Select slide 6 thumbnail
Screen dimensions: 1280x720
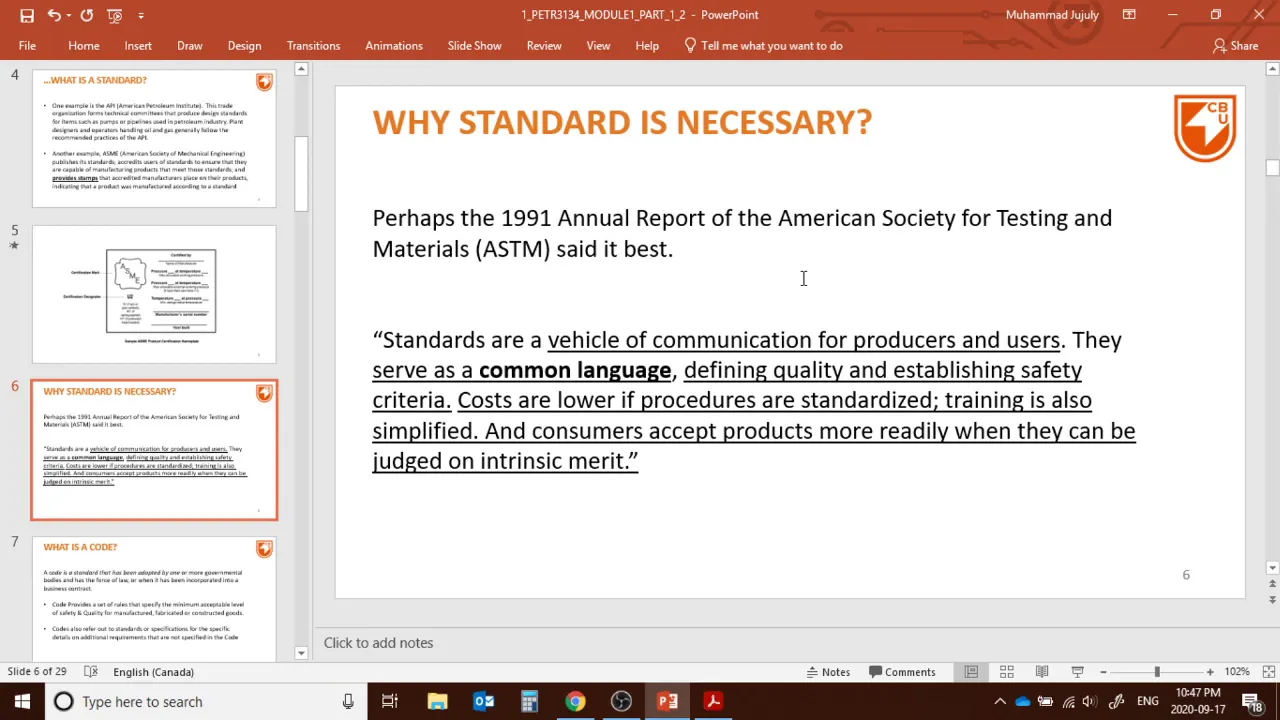pyautogui.click(x=154, y=450)
